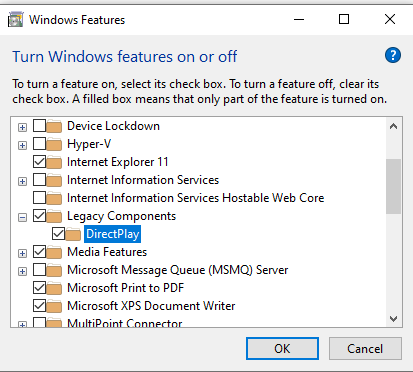Tick Internet Information Services Hostable Web Core
Screen dimensions: 413x372
(x=39, y=198)
